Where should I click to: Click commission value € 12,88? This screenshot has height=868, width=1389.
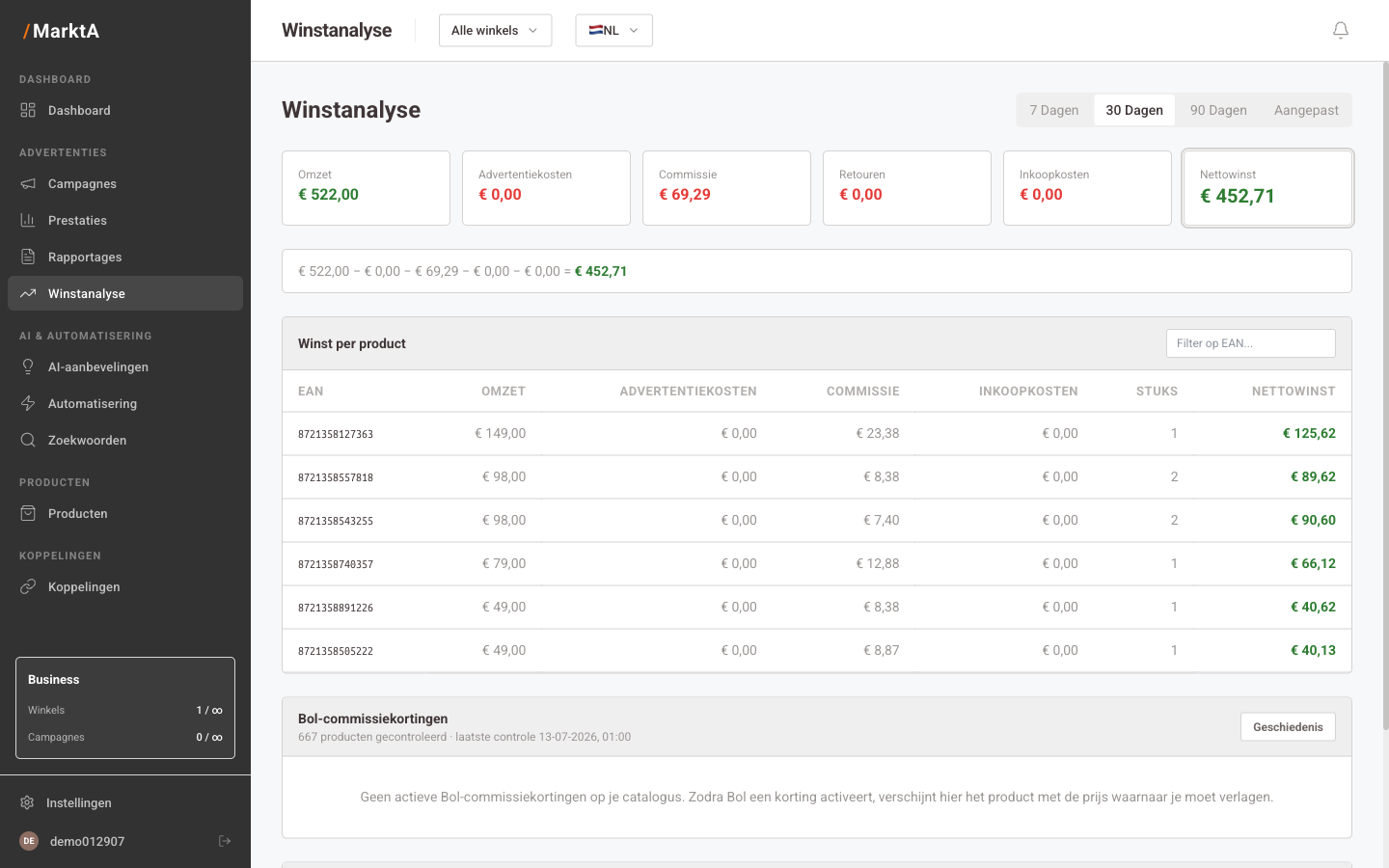pos(878,563)
